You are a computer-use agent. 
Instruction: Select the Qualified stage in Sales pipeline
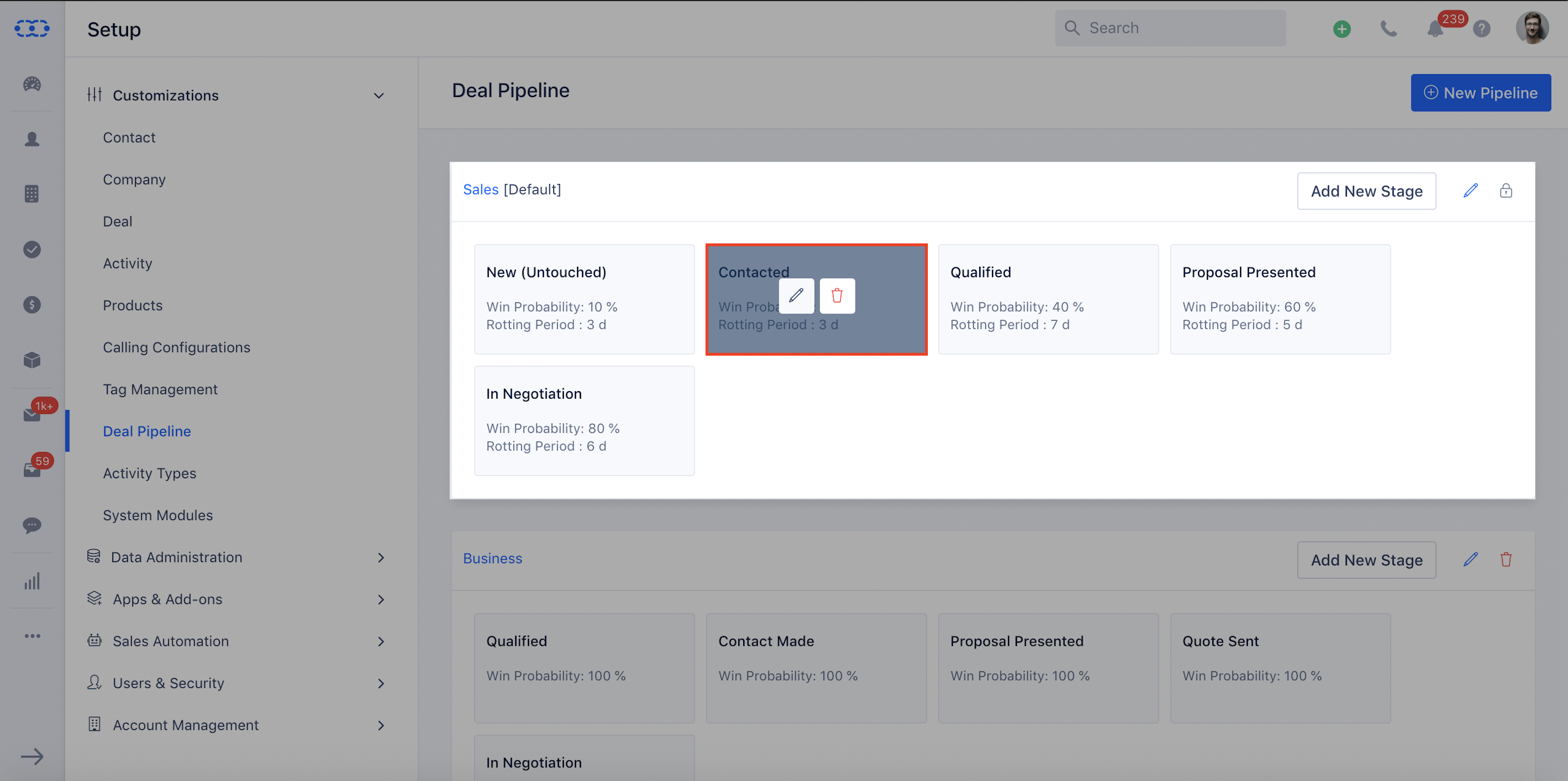pos(1048,299)
